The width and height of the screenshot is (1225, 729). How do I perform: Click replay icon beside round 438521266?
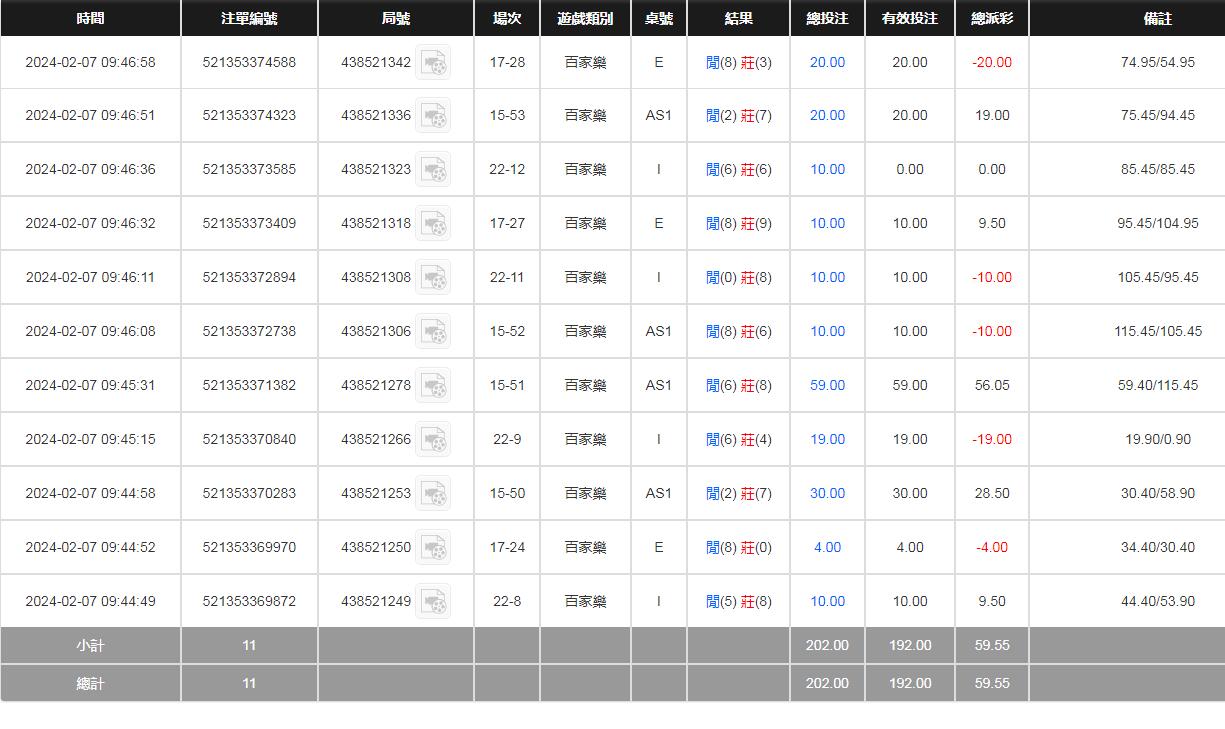(x=433, y=440)
